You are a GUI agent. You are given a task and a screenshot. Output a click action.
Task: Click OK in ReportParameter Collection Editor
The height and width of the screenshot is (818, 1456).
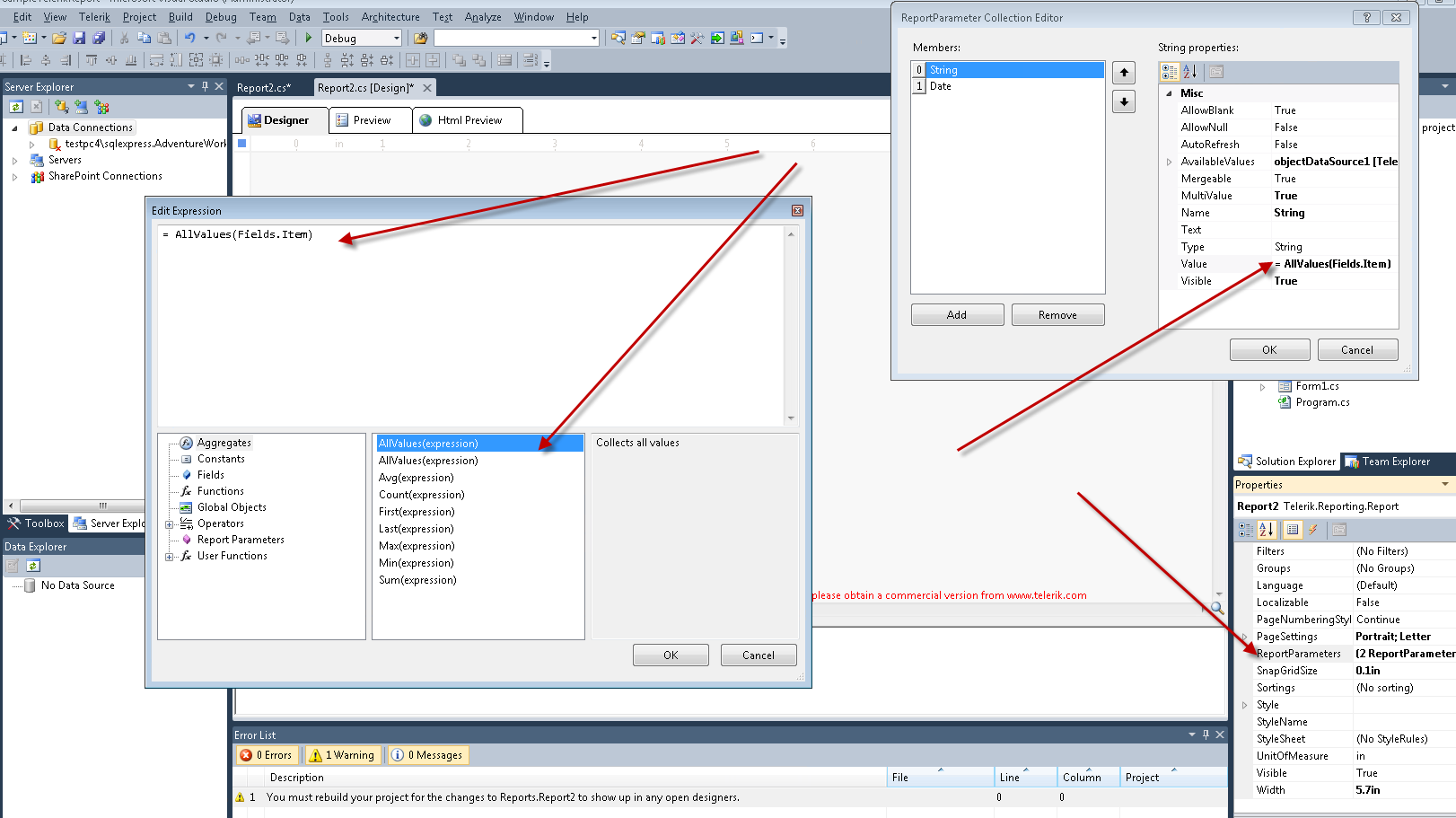tap(1269, 350)
